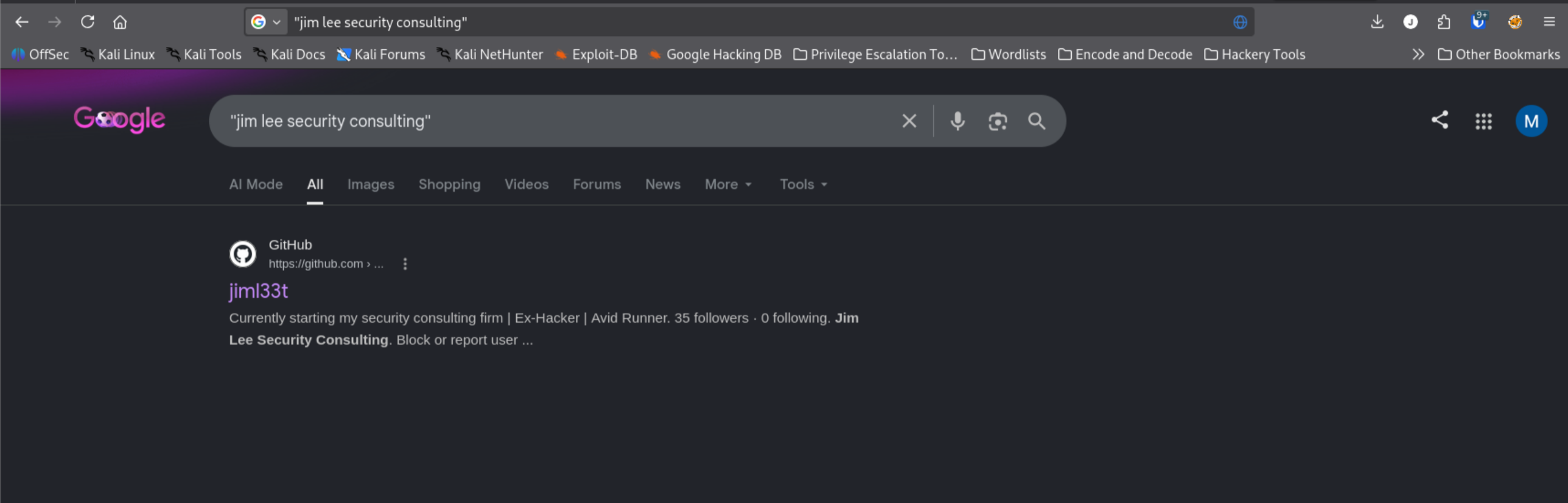
Task: Search by image with the camera icon
Action: [997, 121]
